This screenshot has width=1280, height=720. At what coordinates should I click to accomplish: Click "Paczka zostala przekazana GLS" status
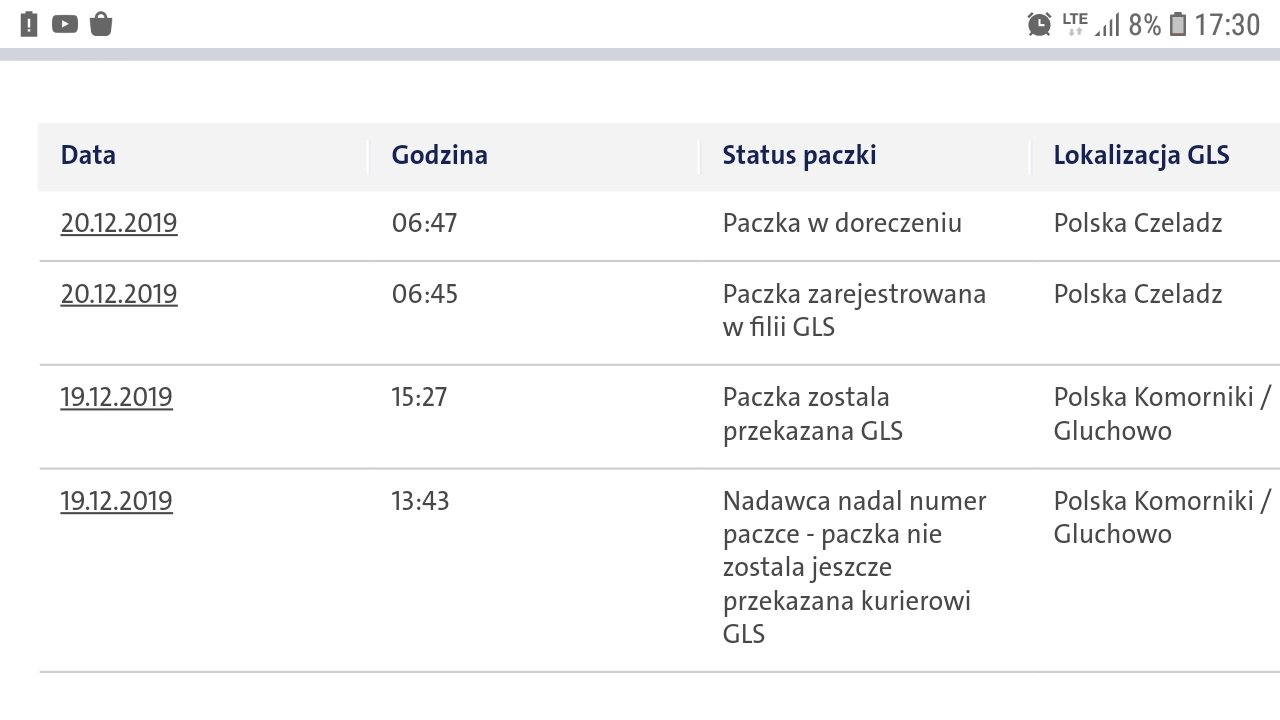point(812,414)
